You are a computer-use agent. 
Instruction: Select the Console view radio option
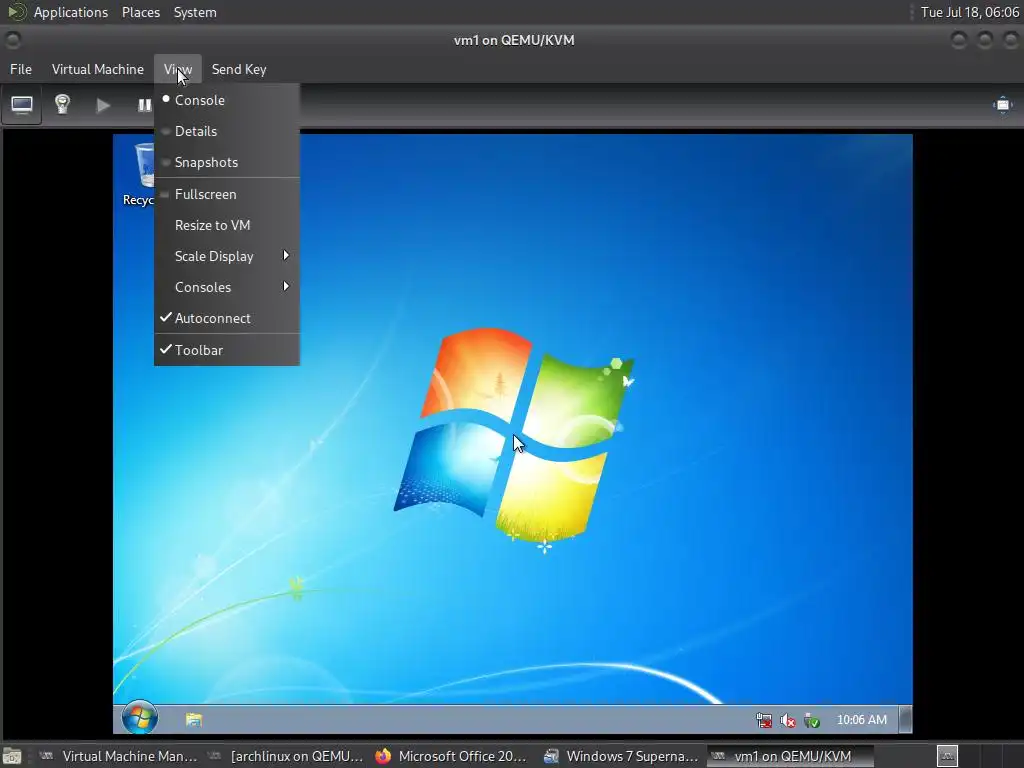[x=227, y=100]
